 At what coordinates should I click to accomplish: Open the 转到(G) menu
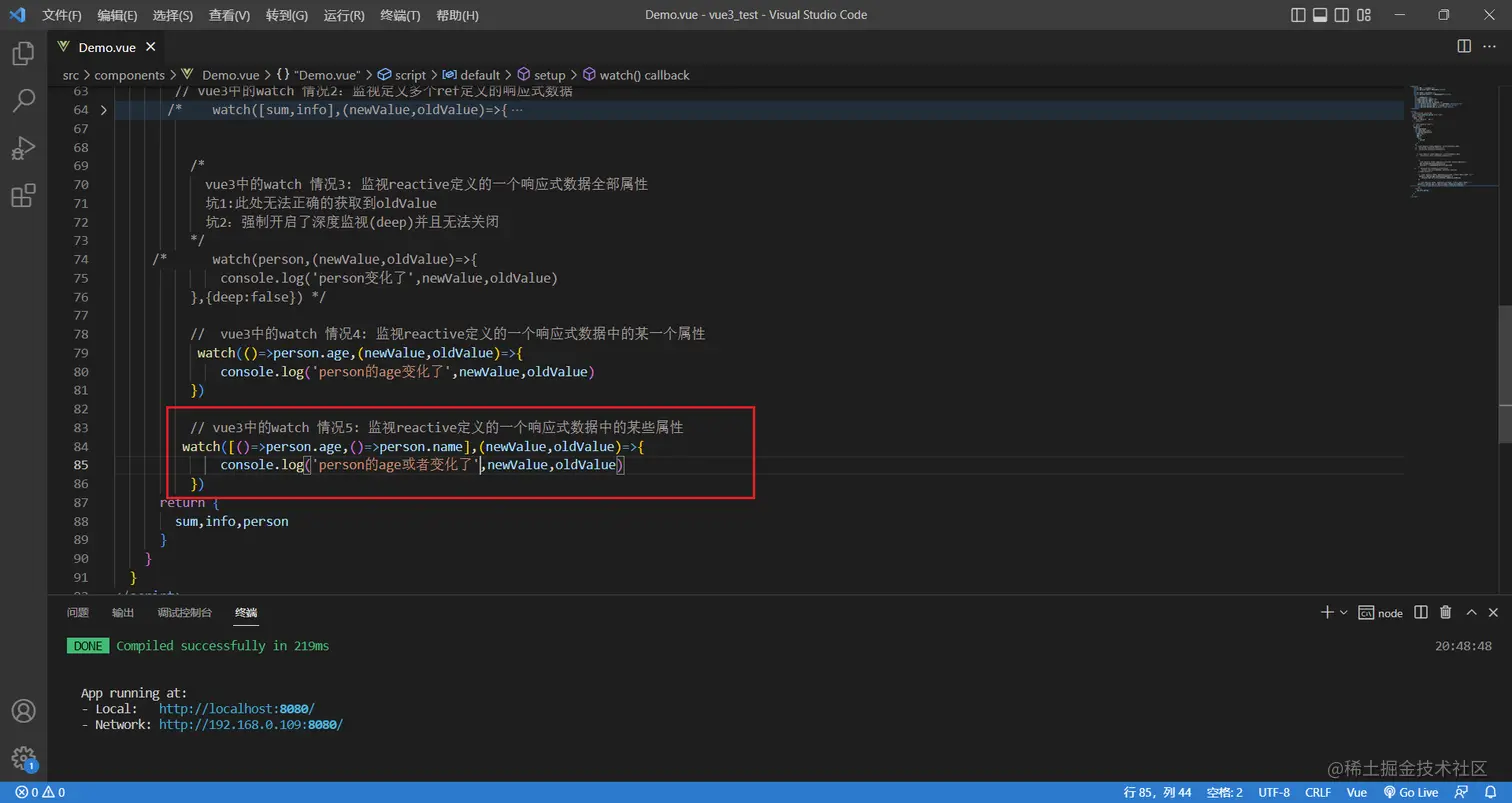click(287, 15)
